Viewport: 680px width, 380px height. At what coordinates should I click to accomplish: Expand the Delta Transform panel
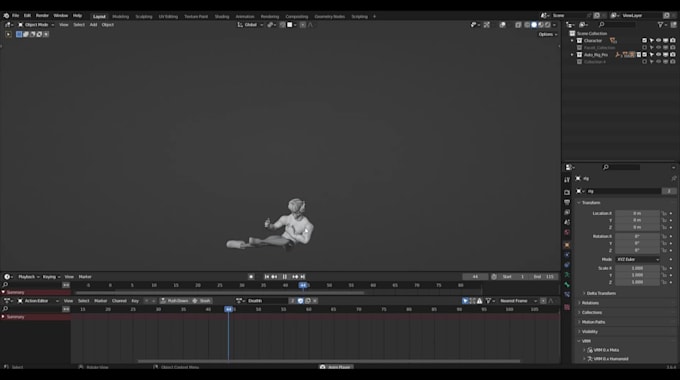click(601, 293)
